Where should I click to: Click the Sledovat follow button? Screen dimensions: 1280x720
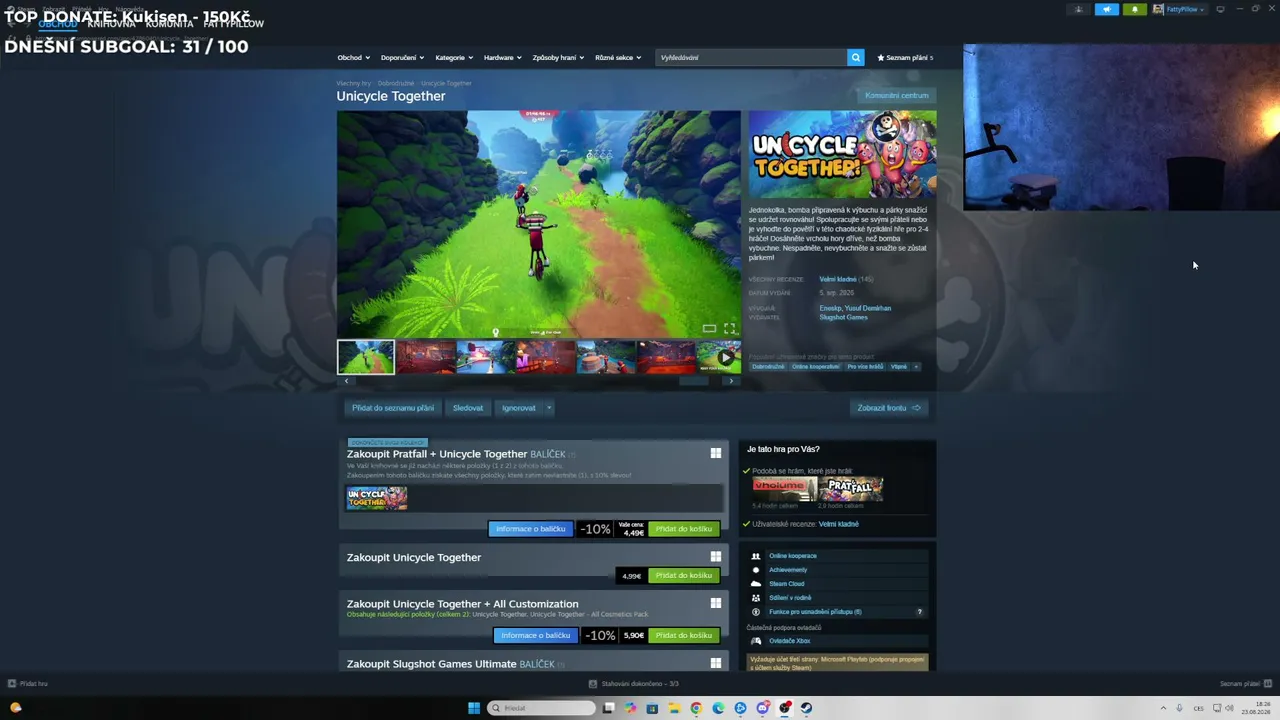(x=468, y=408)
